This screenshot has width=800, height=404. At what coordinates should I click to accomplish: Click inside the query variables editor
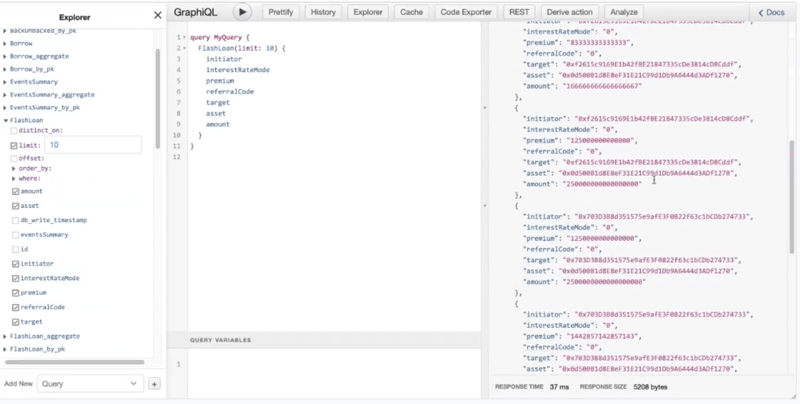(334, 372)
